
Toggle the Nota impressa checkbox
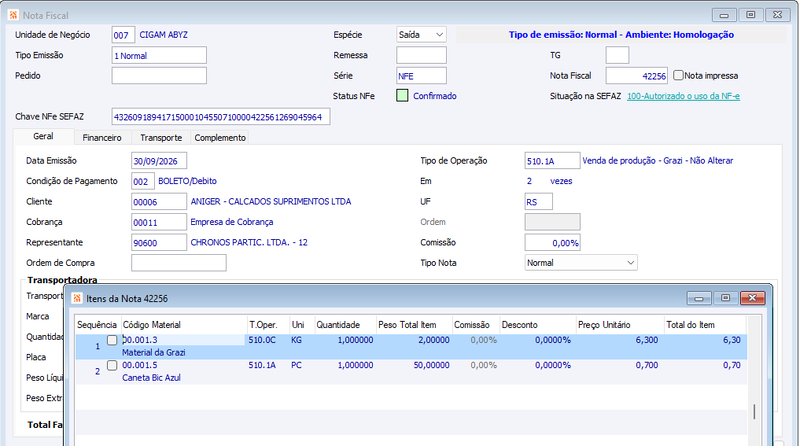tap(678, 75)
